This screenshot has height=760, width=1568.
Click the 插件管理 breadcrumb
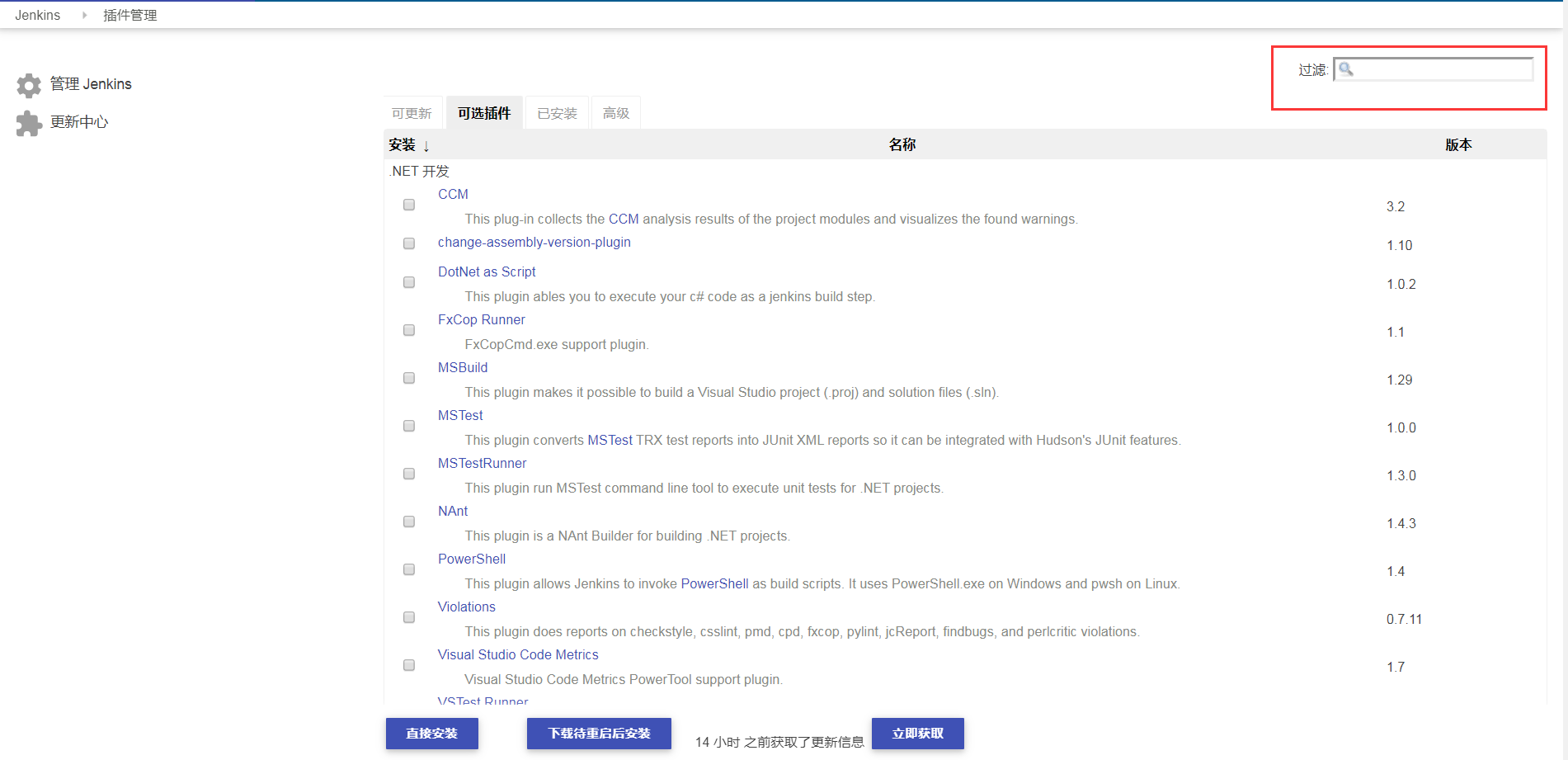point(129,15)
